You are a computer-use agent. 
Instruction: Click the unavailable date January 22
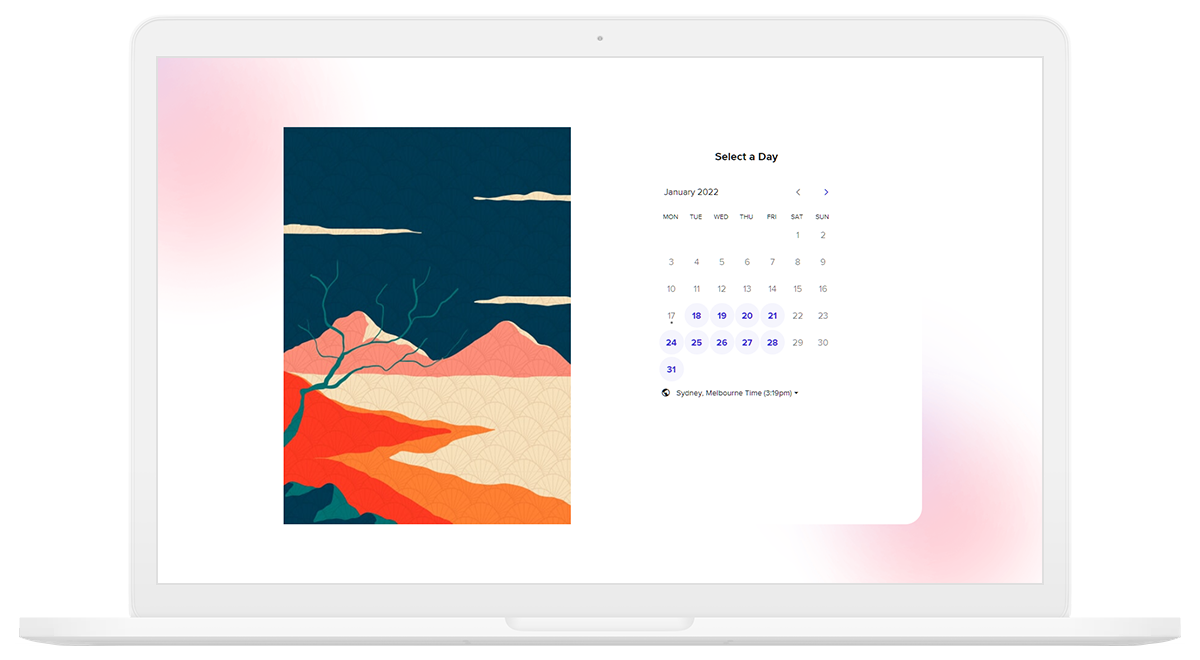pos(797,316)
